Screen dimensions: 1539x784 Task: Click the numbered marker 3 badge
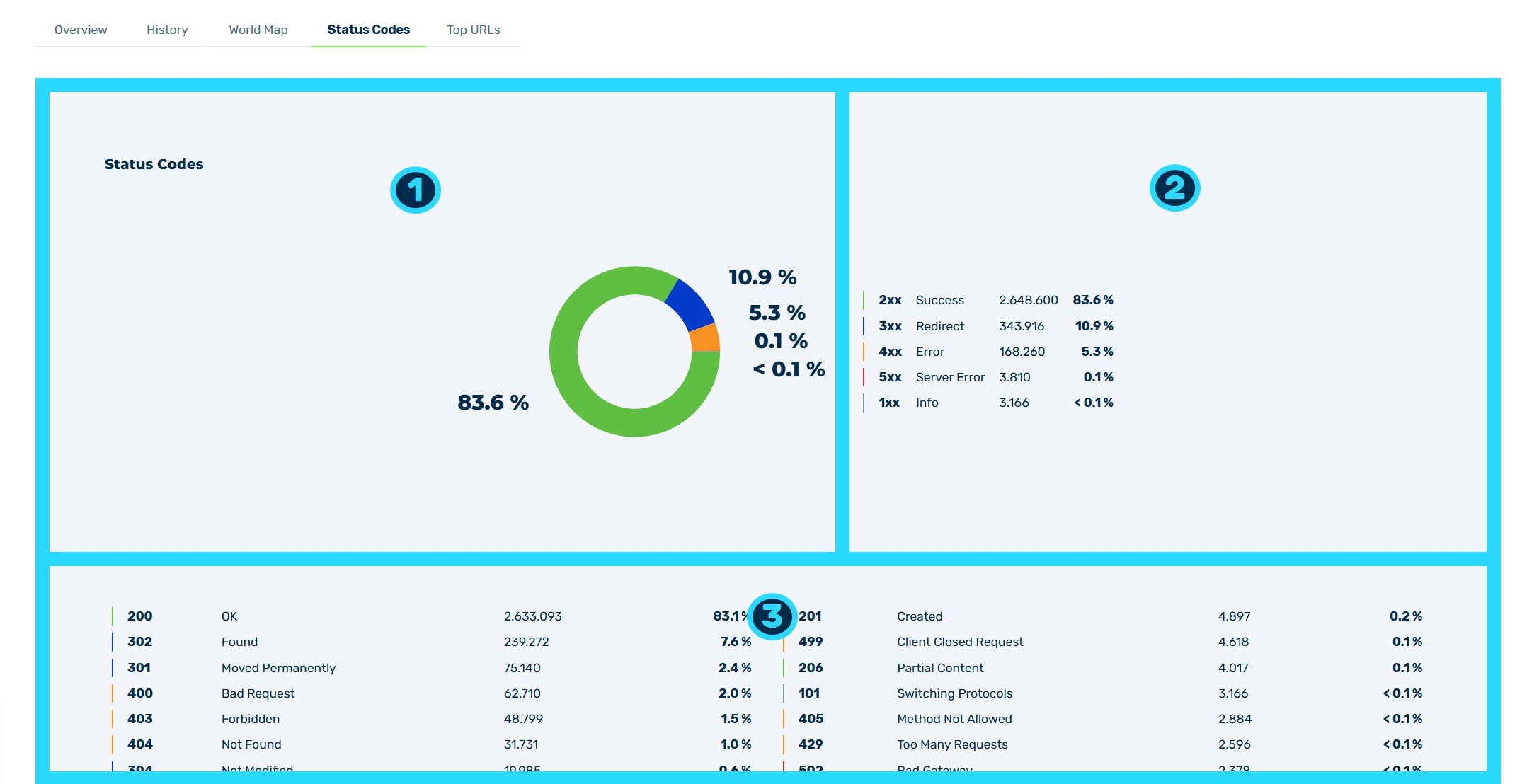(x=772, y=616)
